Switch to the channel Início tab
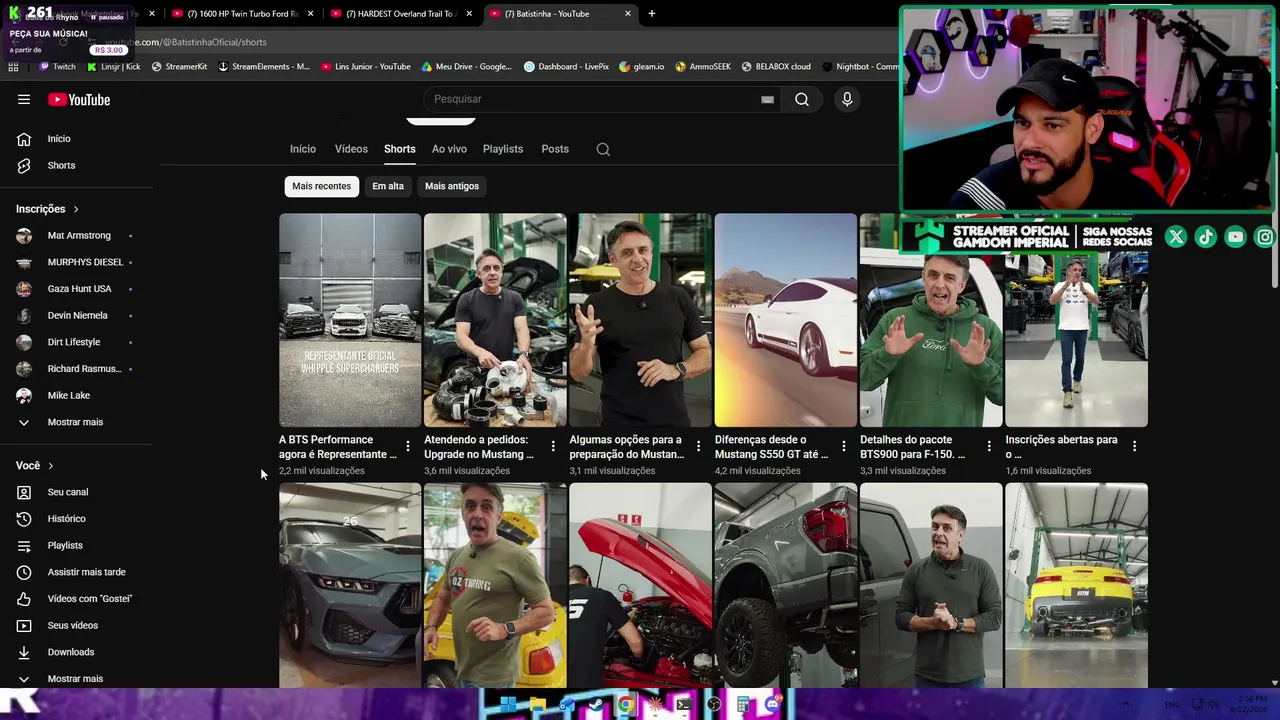The height and width of the screenshot is (720, 1280). click(303, 149)
